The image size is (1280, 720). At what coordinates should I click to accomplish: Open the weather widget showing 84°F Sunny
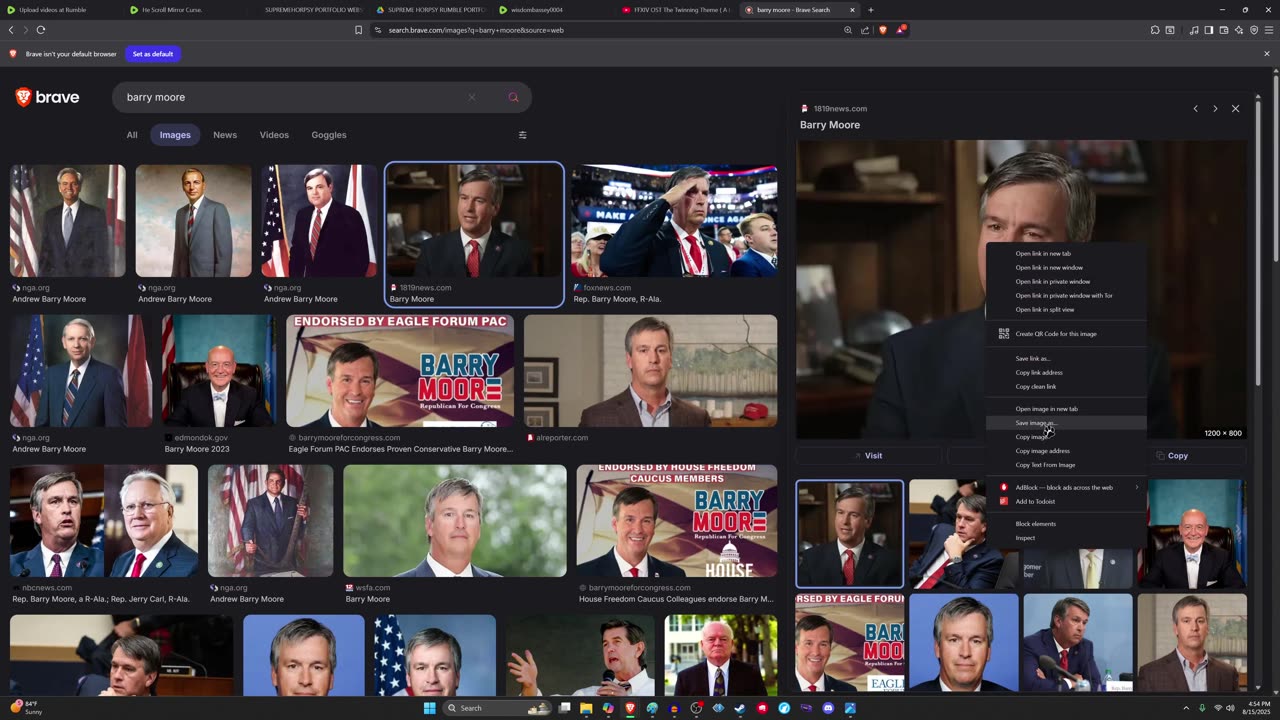pyautogui.click(x=27, y=708)
